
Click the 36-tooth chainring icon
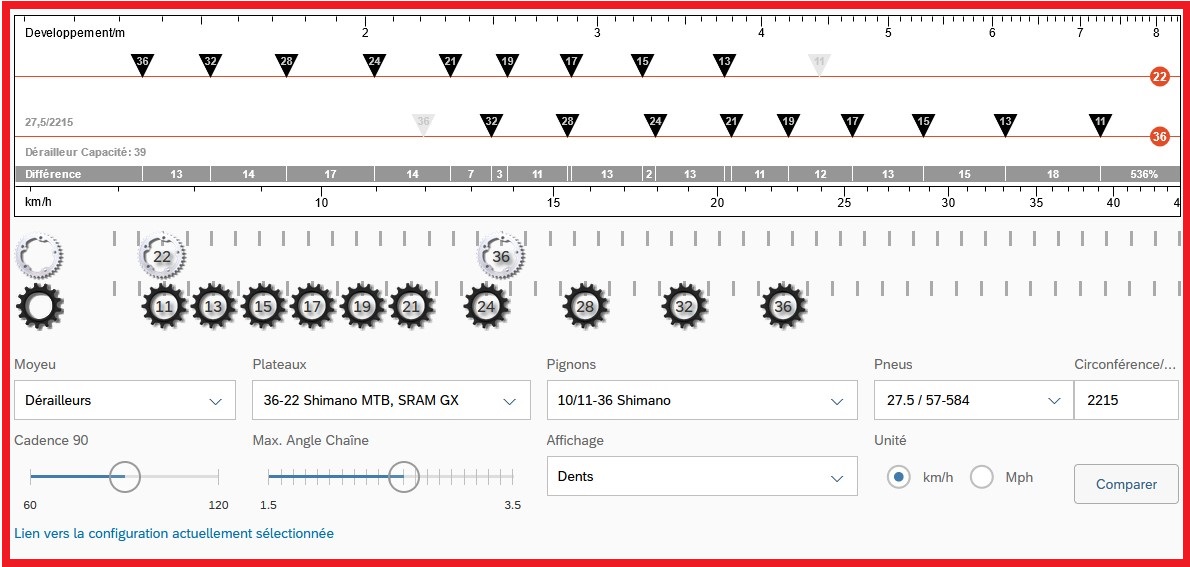tap(501, 257)
